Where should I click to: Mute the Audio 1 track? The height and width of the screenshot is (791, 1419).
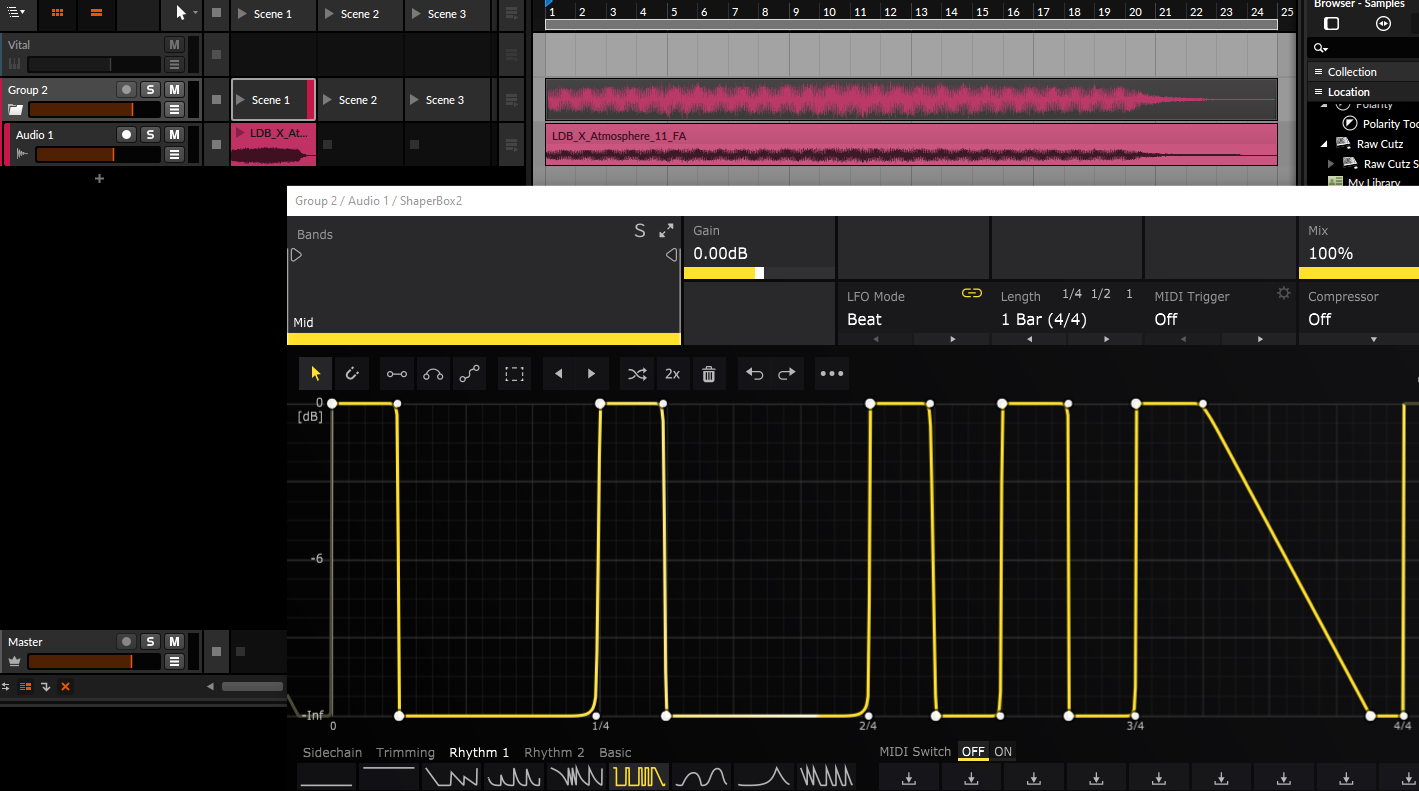point(174,134)
